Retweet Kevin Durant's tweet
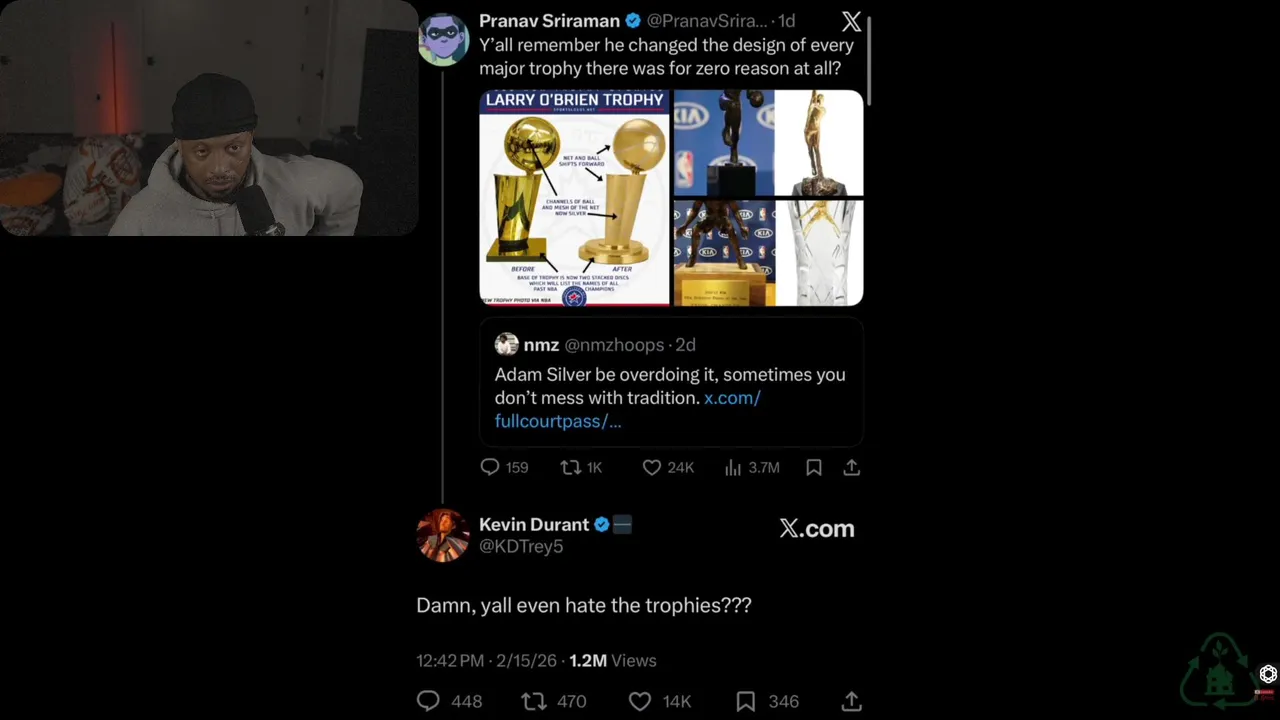The width and height of the screenshot is (1280, 720). coord(554,701)
